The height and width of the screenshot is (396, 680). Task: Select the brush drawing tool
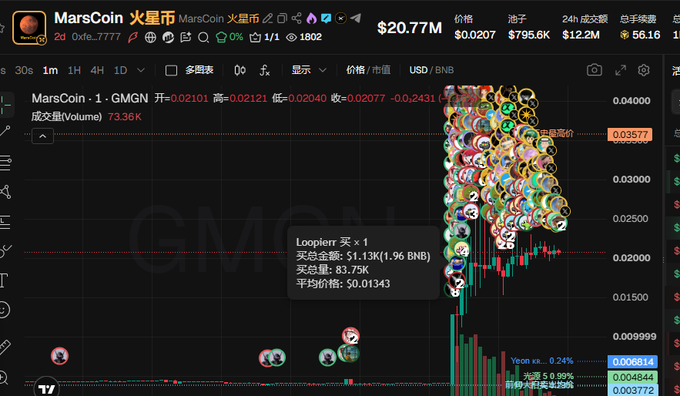click(5, 250)
